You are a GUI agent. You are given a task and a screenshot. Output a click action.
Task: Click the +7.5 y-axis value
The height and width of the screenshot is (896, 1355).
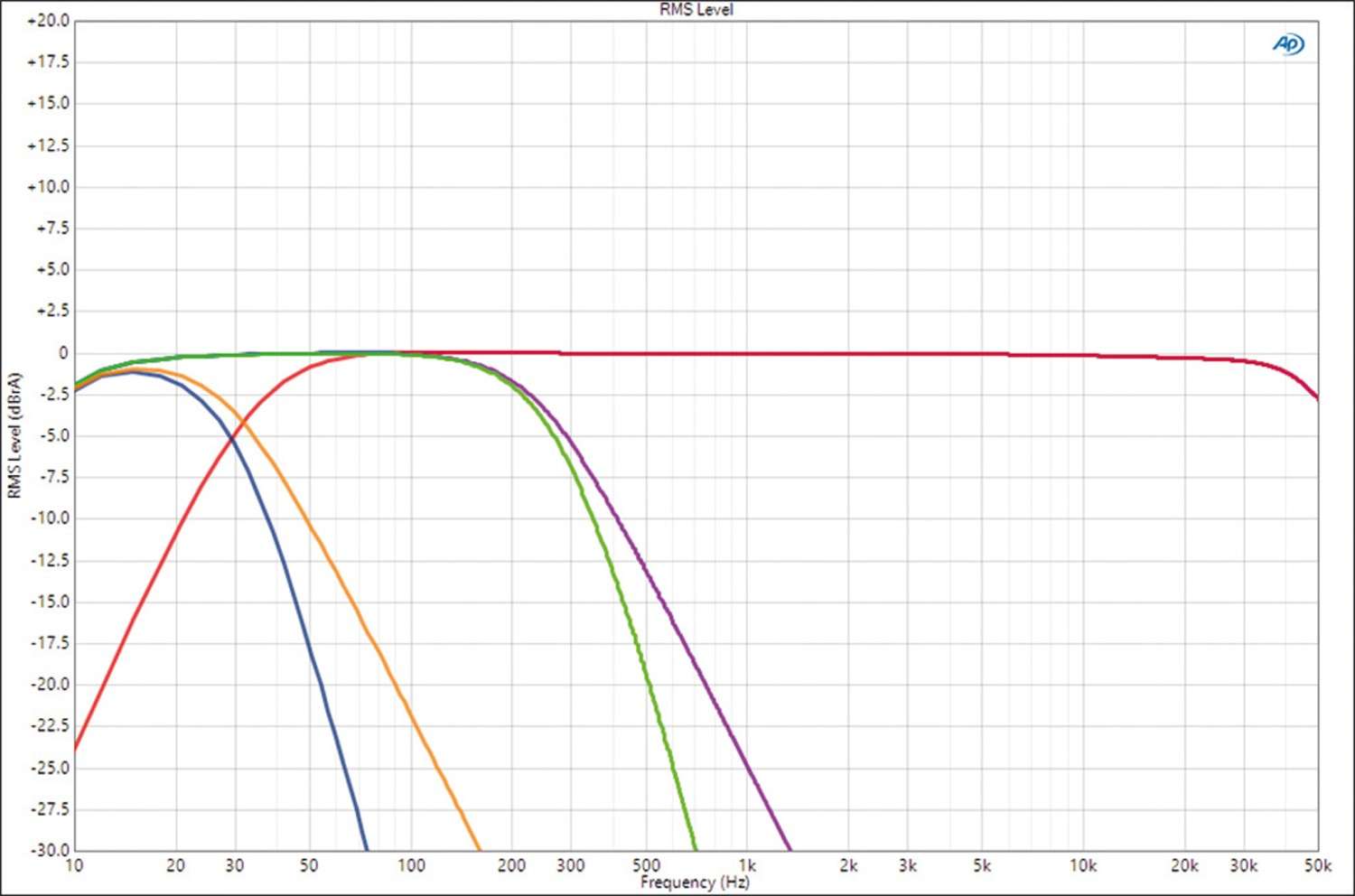pyautogui.click(x=52, y=229)
